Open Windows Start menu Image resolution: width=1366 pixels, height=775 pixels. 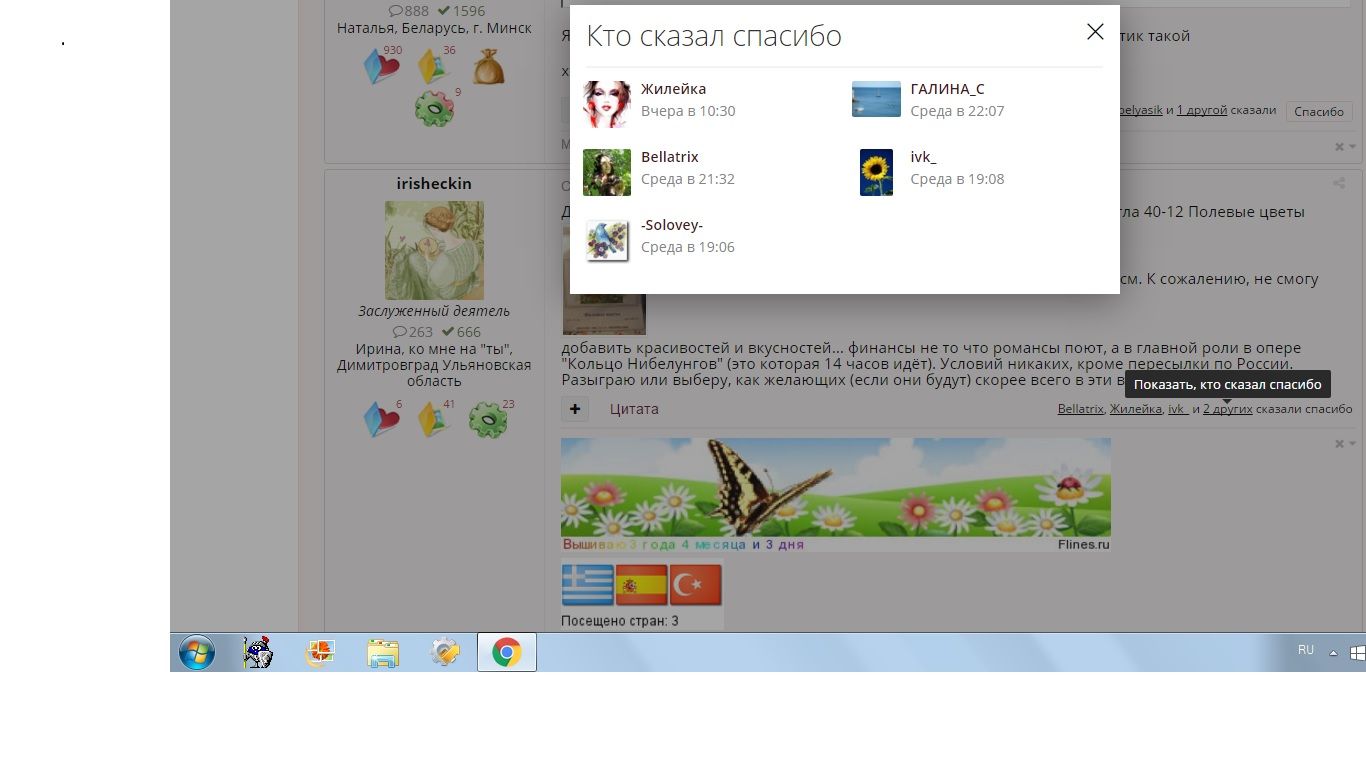[x=197, y=653]
